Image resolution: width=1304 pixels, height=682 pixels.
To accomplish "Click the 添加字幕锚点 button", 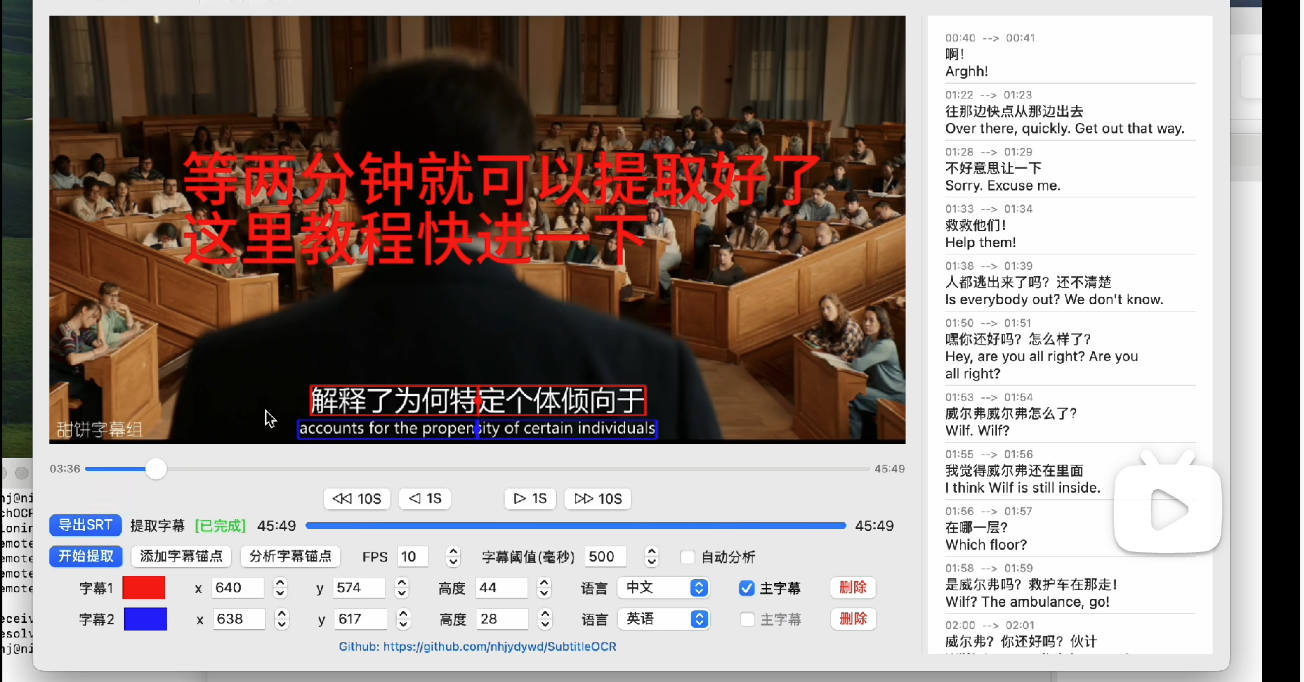I will tap(181, 556).
